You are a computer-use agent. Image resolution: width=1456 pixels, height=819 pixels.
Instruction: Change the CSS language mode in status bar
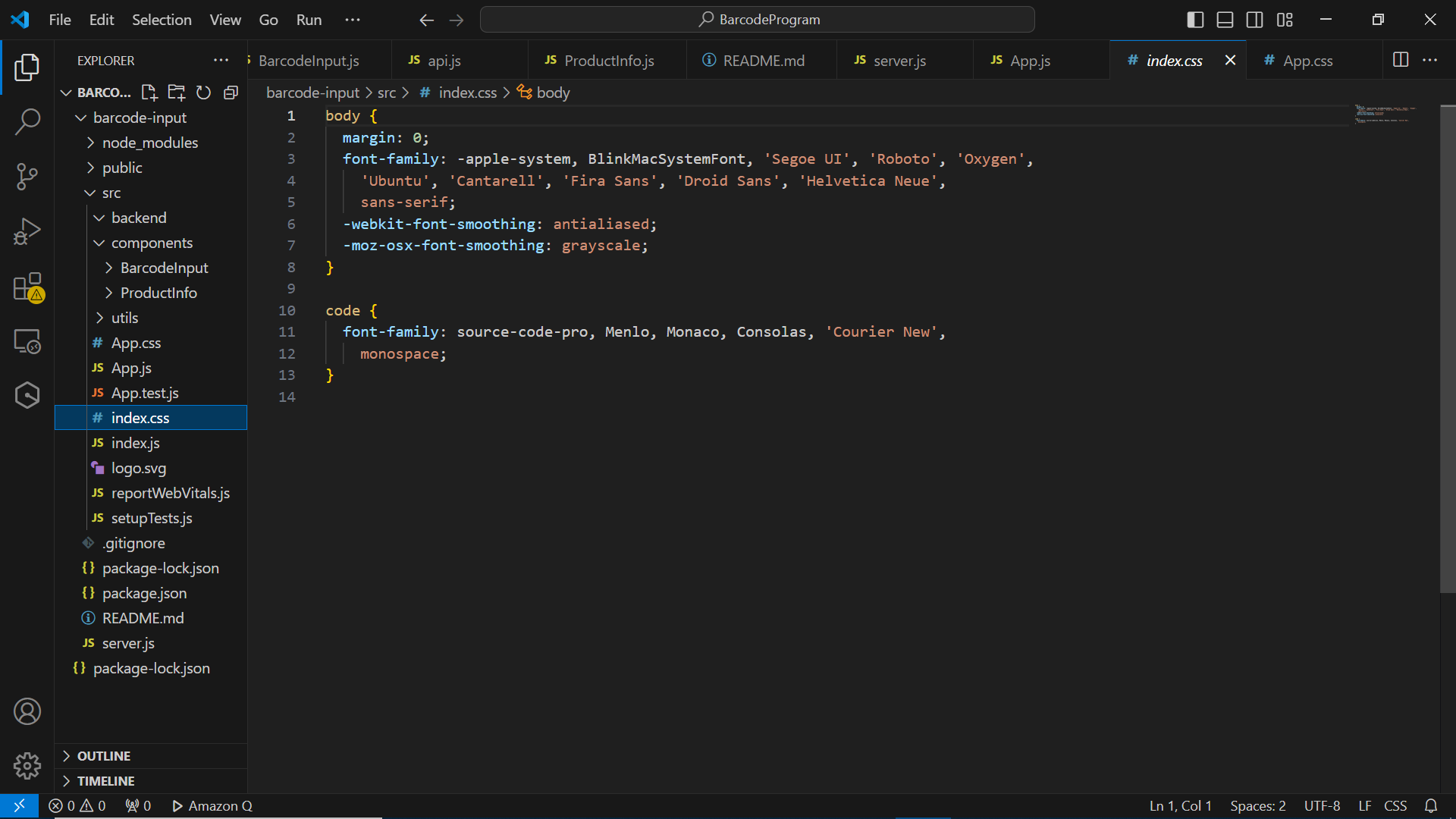point(1395,806)
